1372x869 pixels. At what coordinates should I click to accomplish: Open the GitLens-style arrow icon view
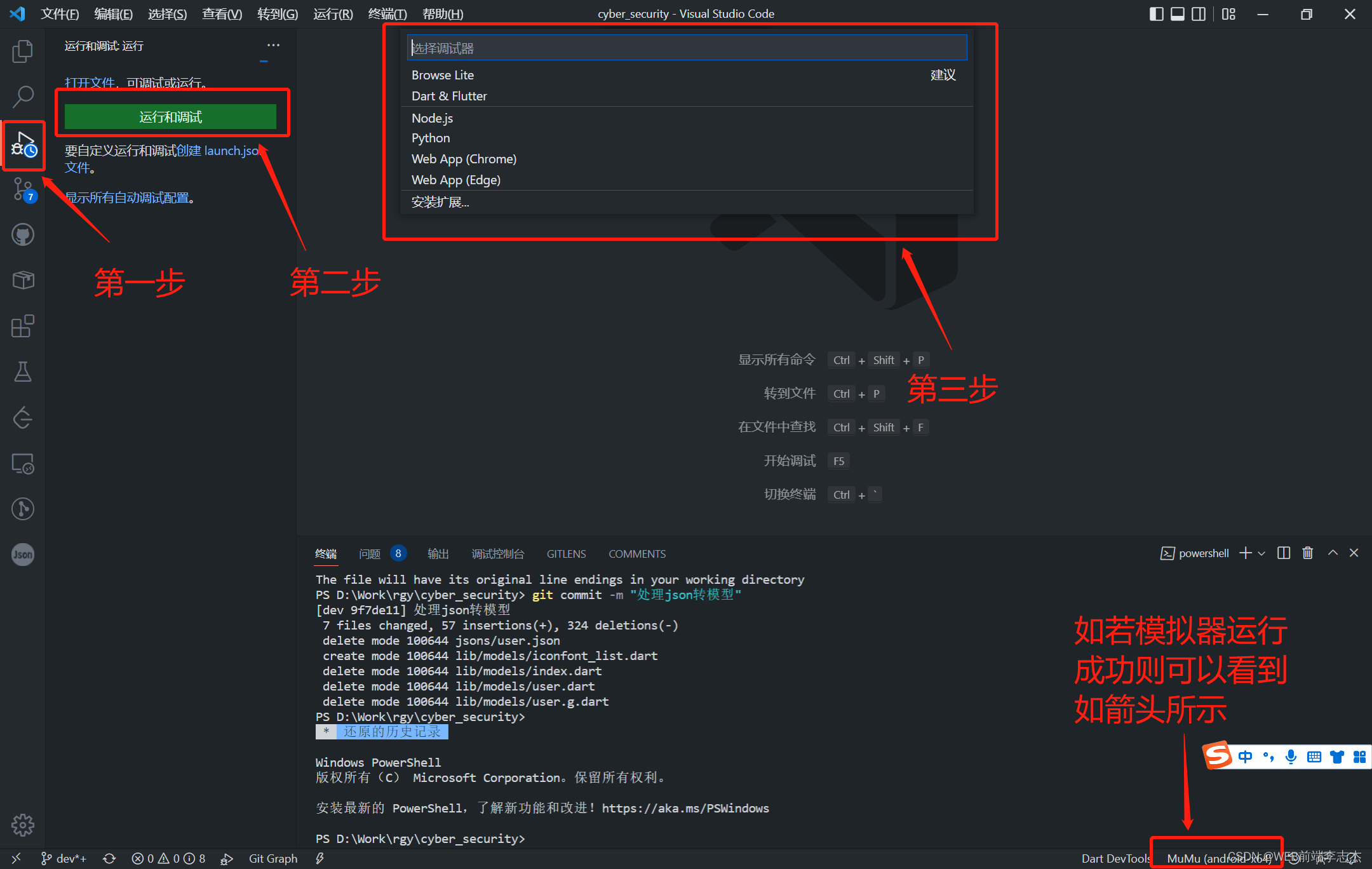point(23,417)
